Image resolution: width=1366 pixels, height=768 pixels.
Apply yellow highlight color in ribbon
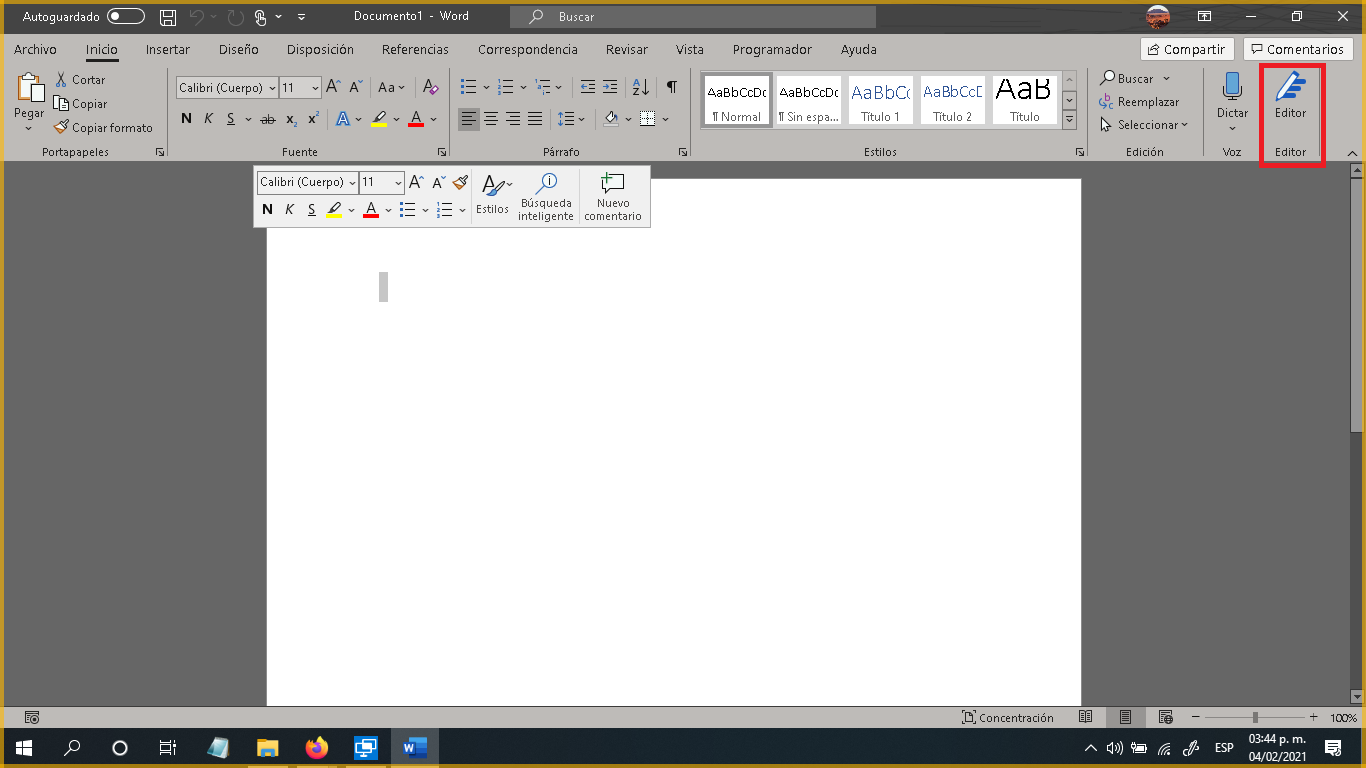pos(379,119)
